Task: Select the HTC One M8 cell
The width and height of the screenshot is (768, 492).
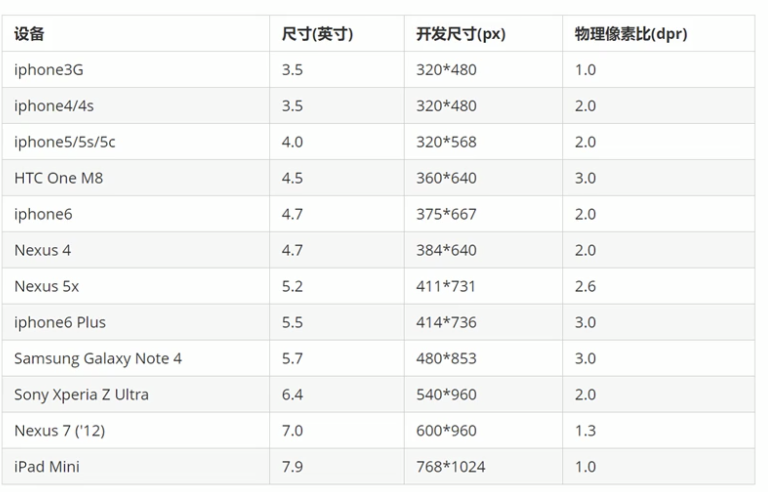Action: (x=58, y=178)
